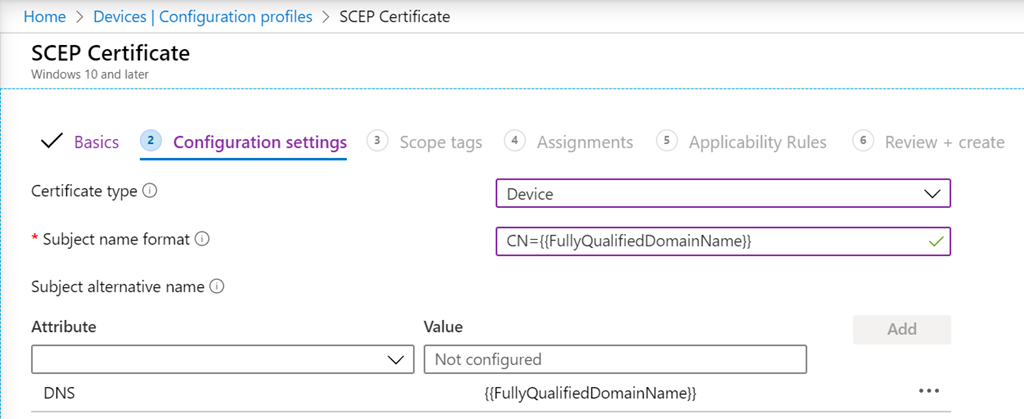Click the step 3 circle icon
Image resolution: width=1024 pixels, height=419 pixels.
click(377, 141)
